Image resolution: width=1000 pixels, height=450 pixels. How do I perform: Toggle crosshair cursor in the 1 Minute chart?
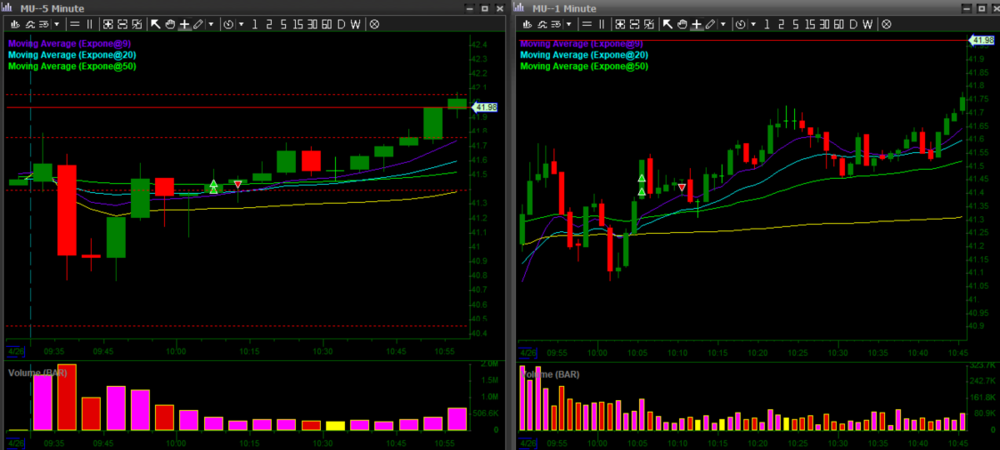coord(696,24)
